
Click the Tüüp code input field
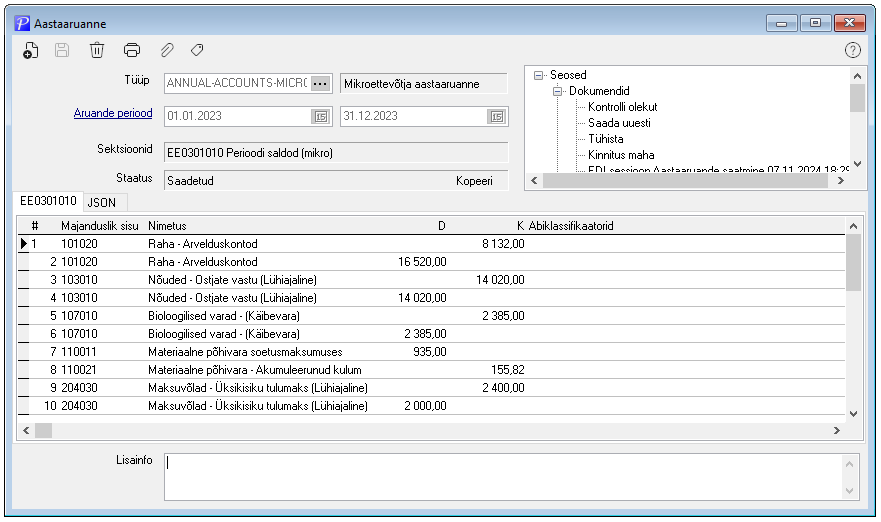tap(237, 84)
